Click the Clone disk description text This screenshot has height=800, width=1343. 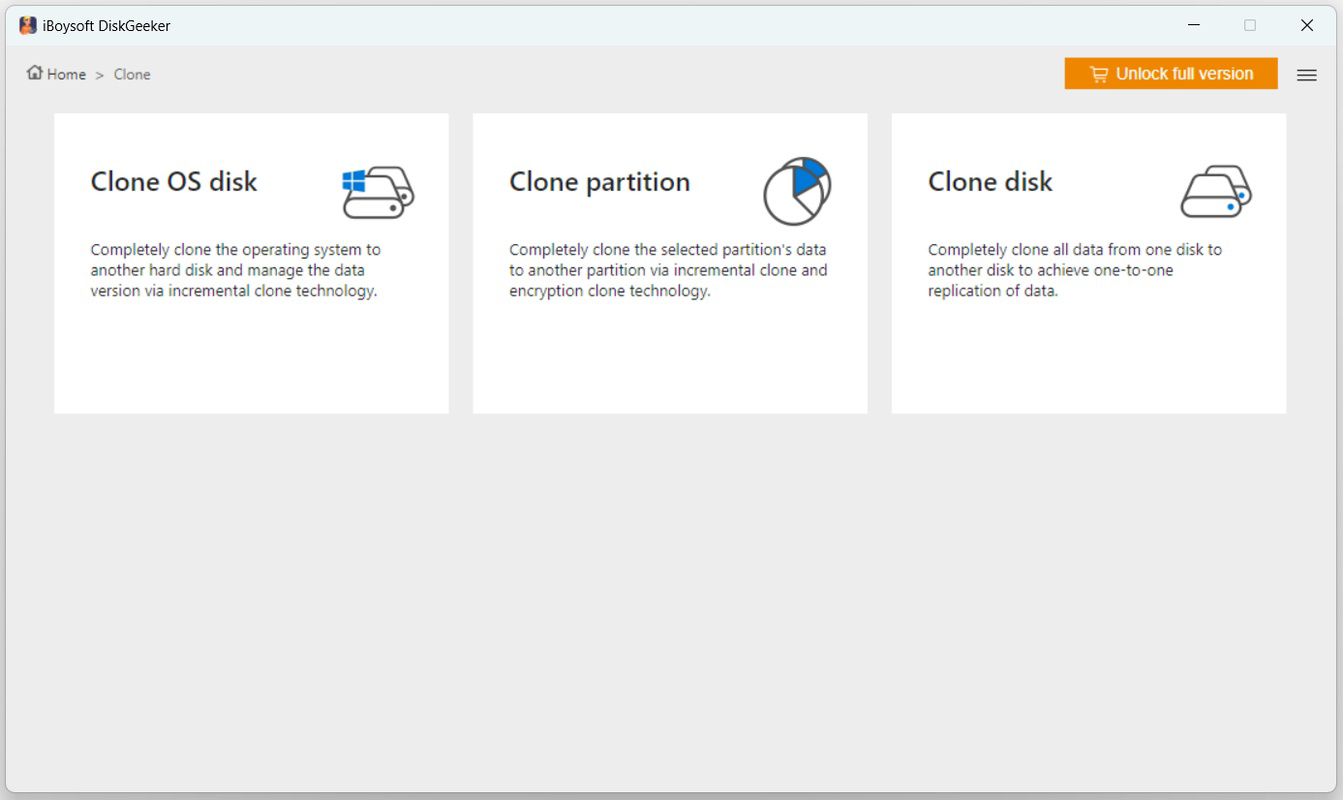coord(1075,270)
